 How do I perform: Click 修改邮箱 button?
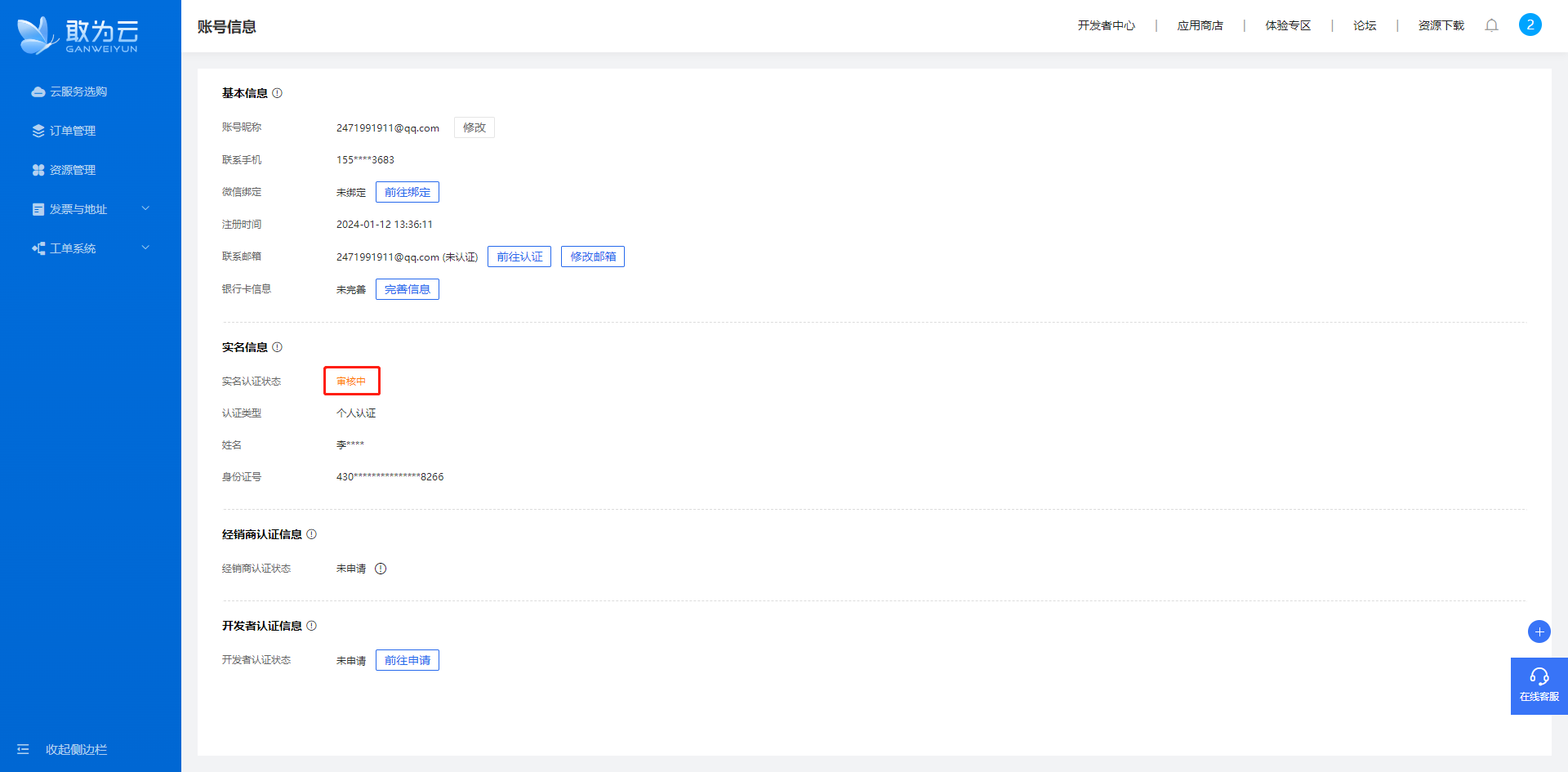(x=593, y=257)
